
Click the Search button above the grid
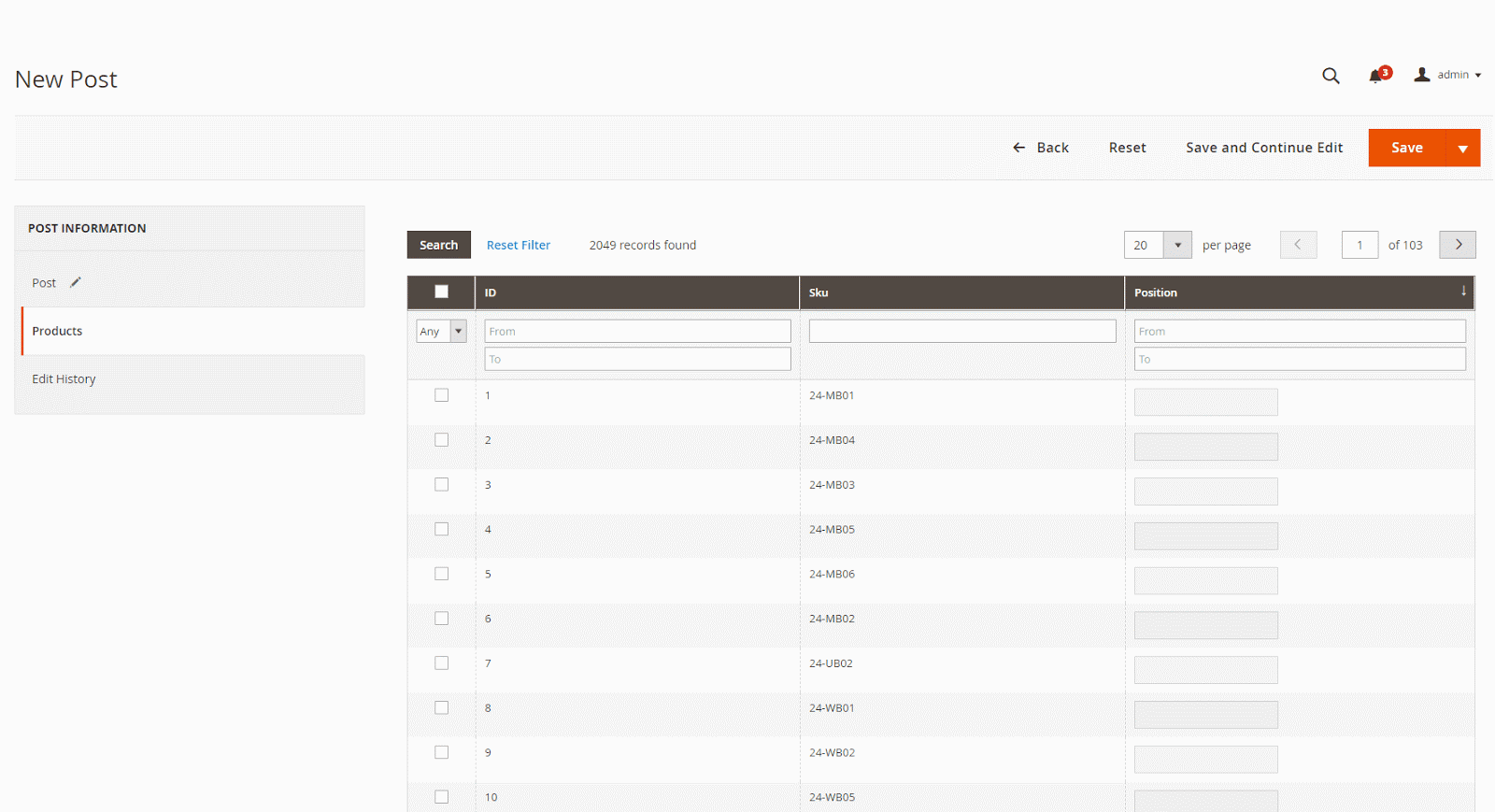438,245
